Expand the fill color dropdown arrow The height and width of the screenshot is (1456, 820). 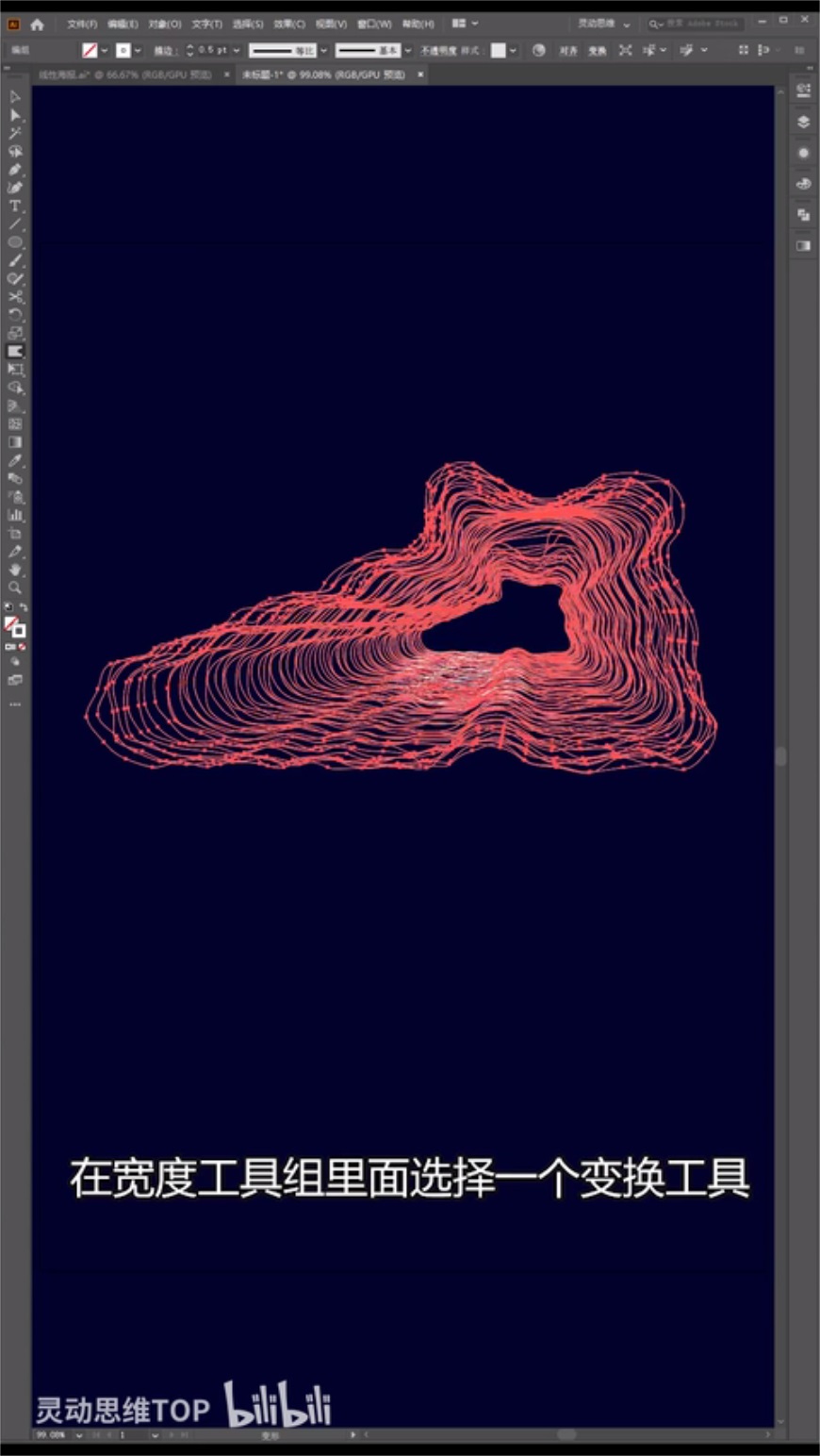pyautogui.click(x=104, y=51)
